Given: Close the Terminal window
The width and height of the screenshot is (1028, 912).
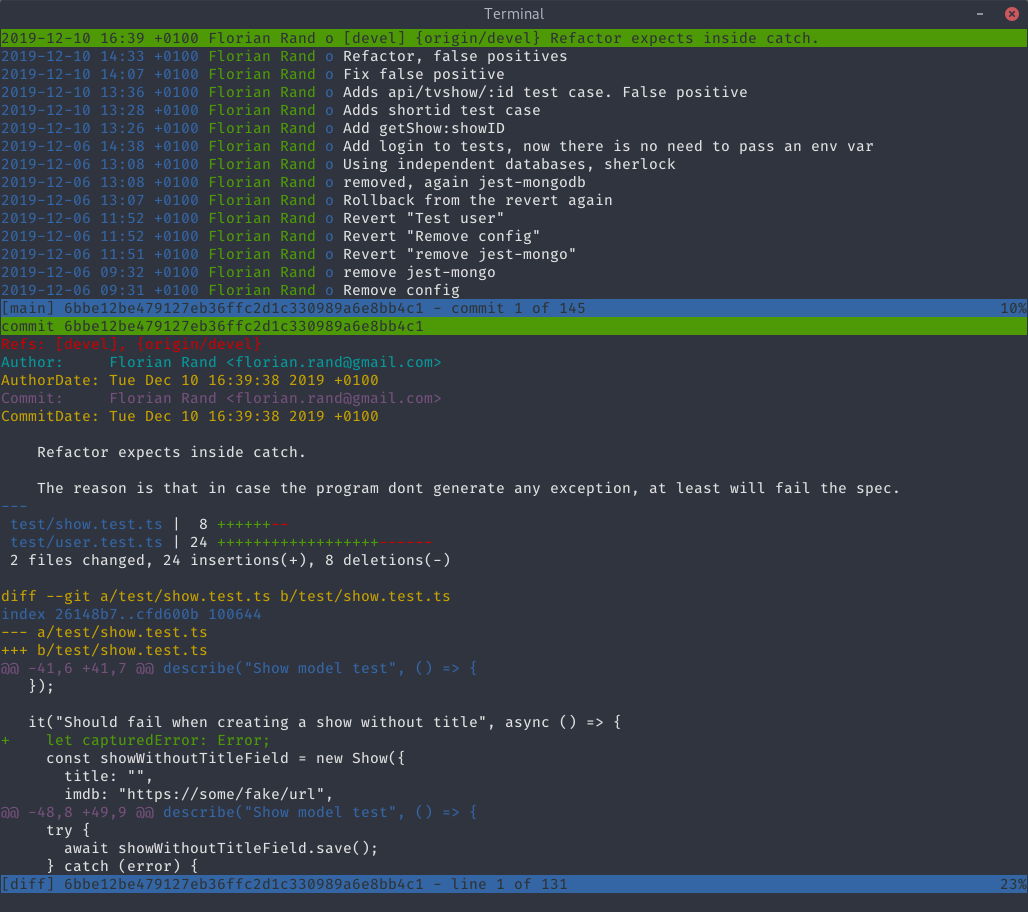Looking at the screenshot, I should point(1011,14).
